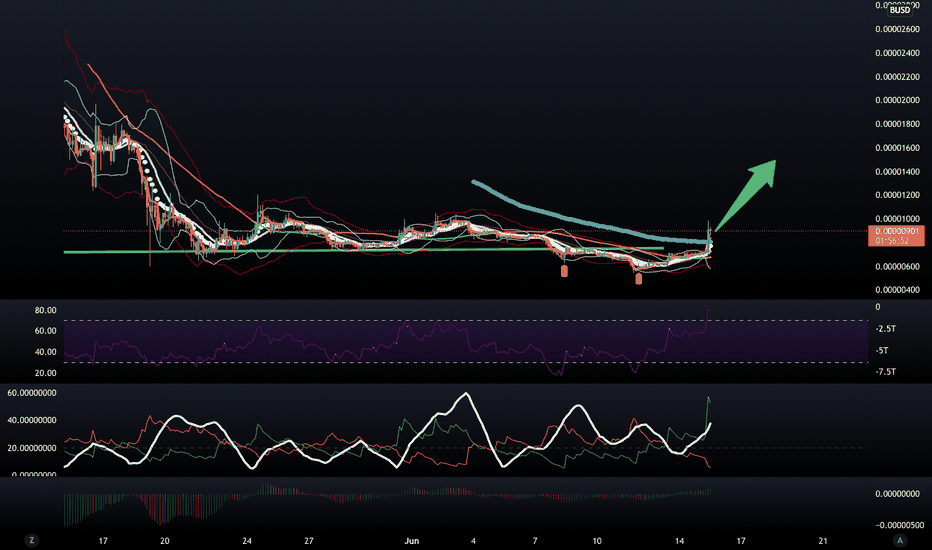Click price axis label 0.00002000
Screen dimensions: 932x550
coord(898,100)
